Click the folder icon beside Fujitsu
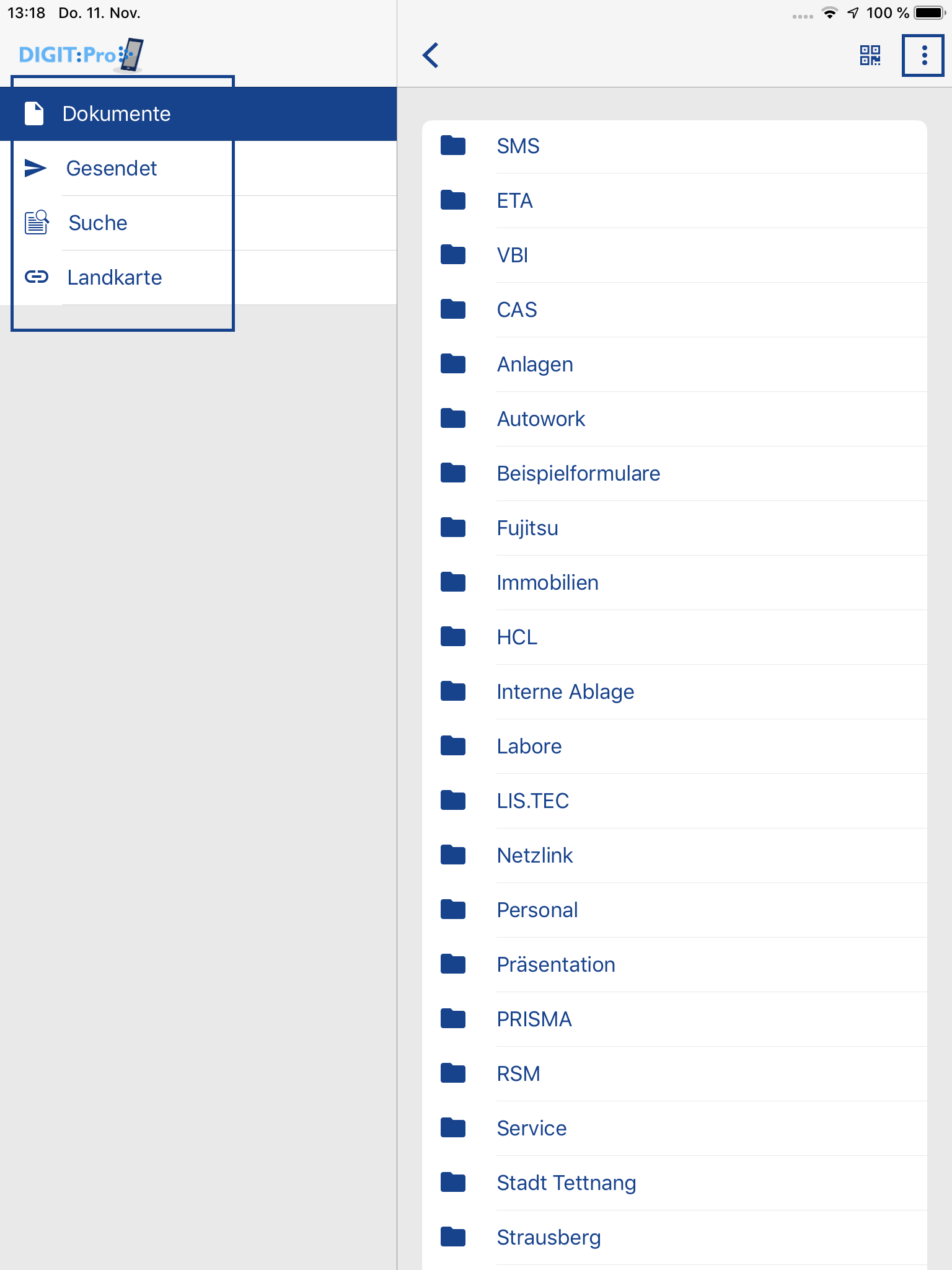Image resolution: width=952 pixels, height=1270 pixels. (x=453, y=528)
